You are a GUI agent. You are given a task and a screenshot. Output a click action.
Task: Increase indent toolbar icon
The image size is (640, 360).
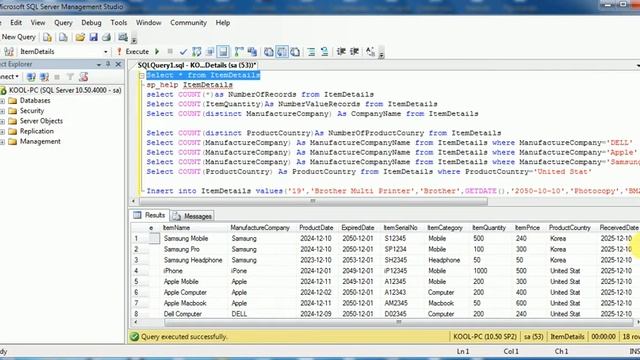pos(354,51)
